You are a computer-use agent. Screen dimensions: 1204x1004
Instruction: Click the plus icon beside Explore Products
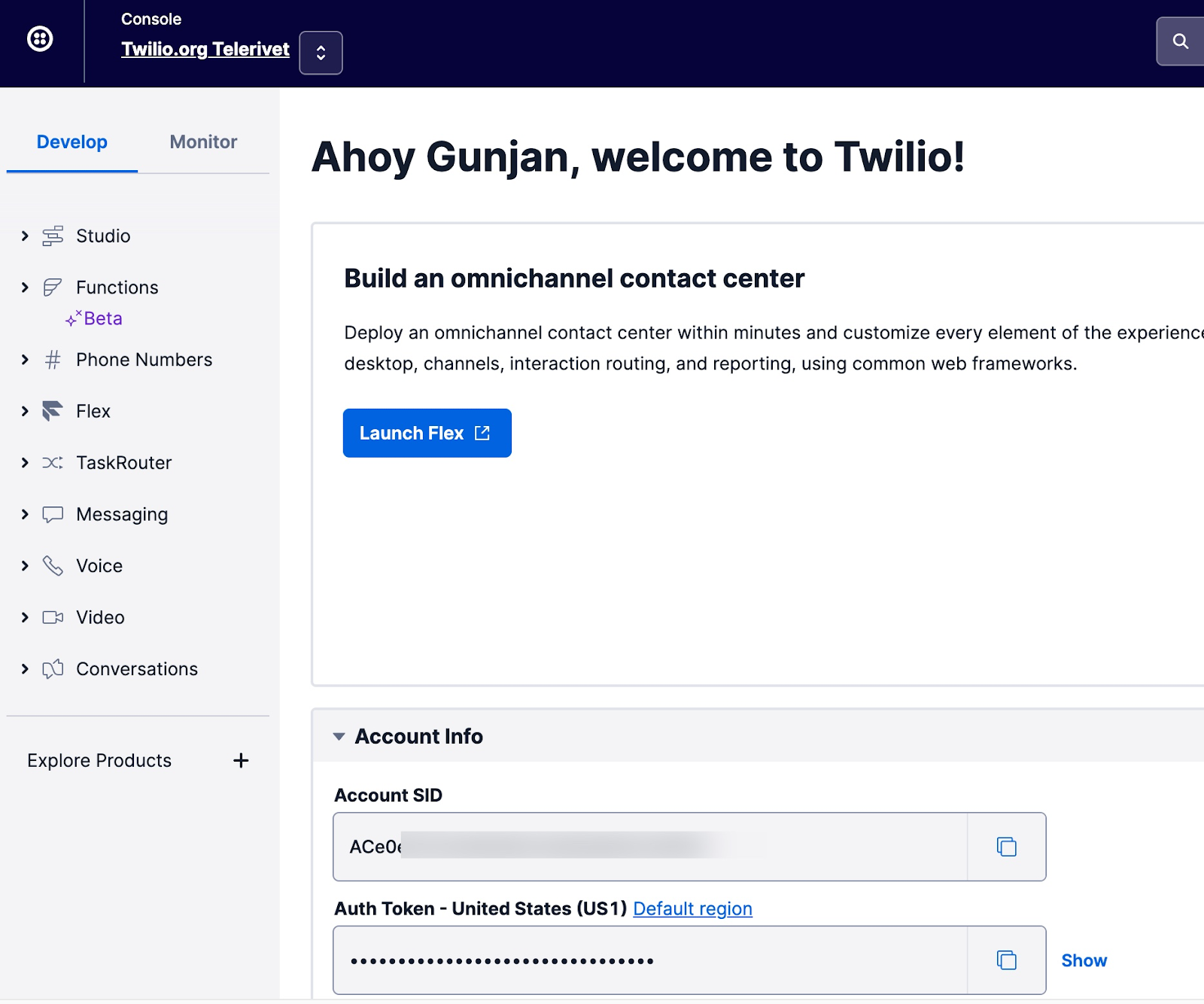(241, 761)
